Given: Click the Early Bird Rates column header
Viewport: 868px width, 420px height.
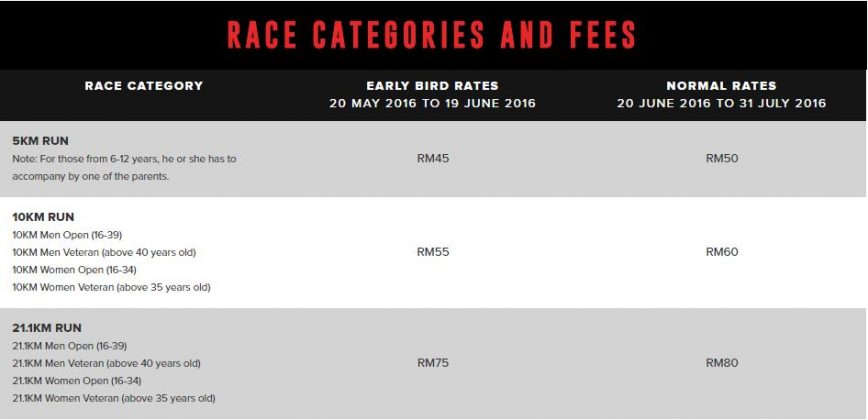Looking at the screenshot, I should (x=433, y=86).
